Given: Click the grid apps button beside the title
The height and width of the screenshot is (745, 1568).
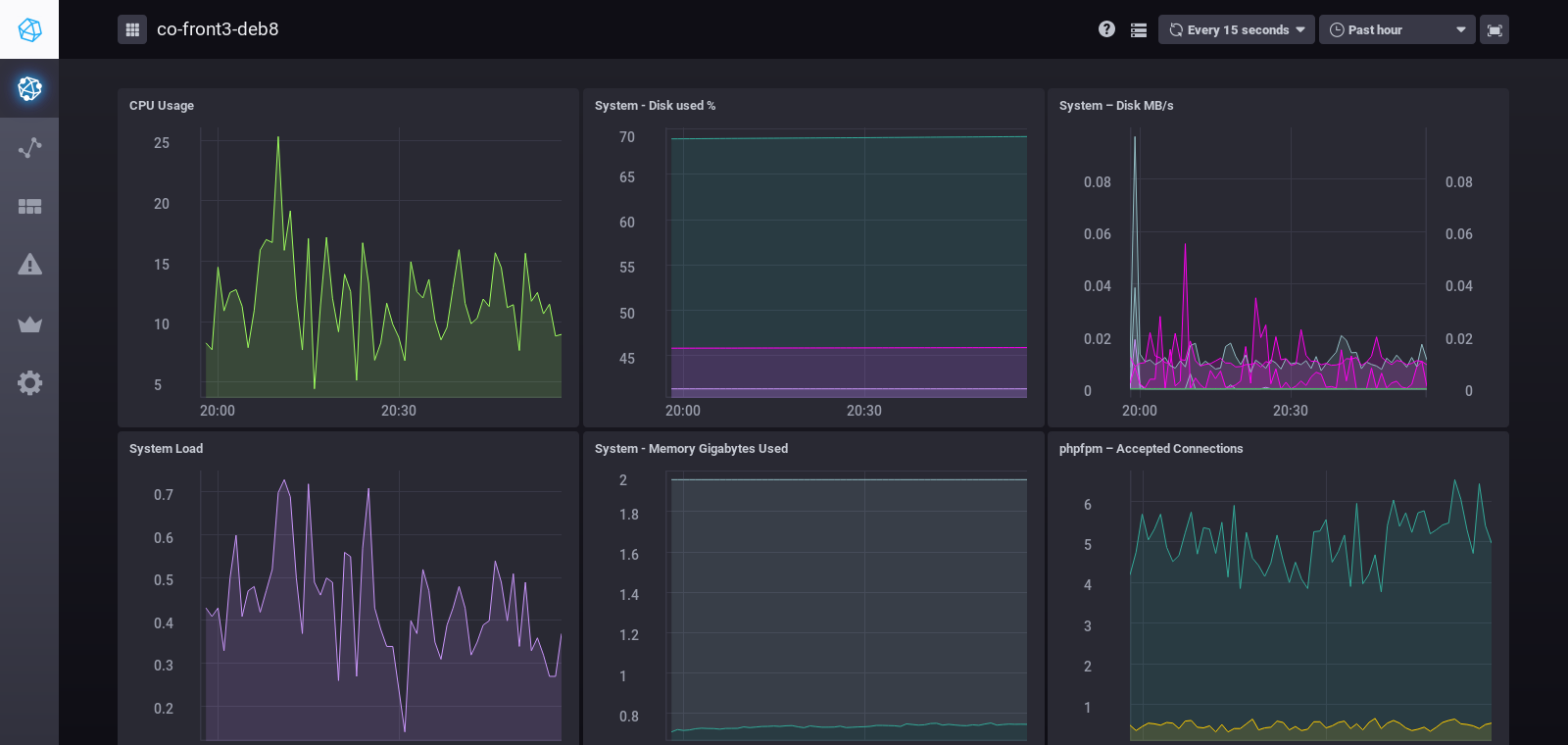Looking at the screenshot, I should pyautogui.click(x=132, y=29).
